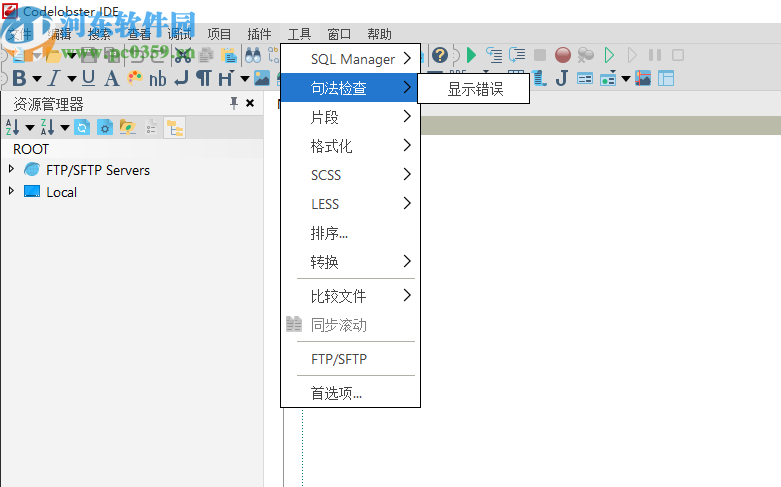Click the outlined green run icon
This screenshot has height=487, width=781.
(x=609, y=55)
